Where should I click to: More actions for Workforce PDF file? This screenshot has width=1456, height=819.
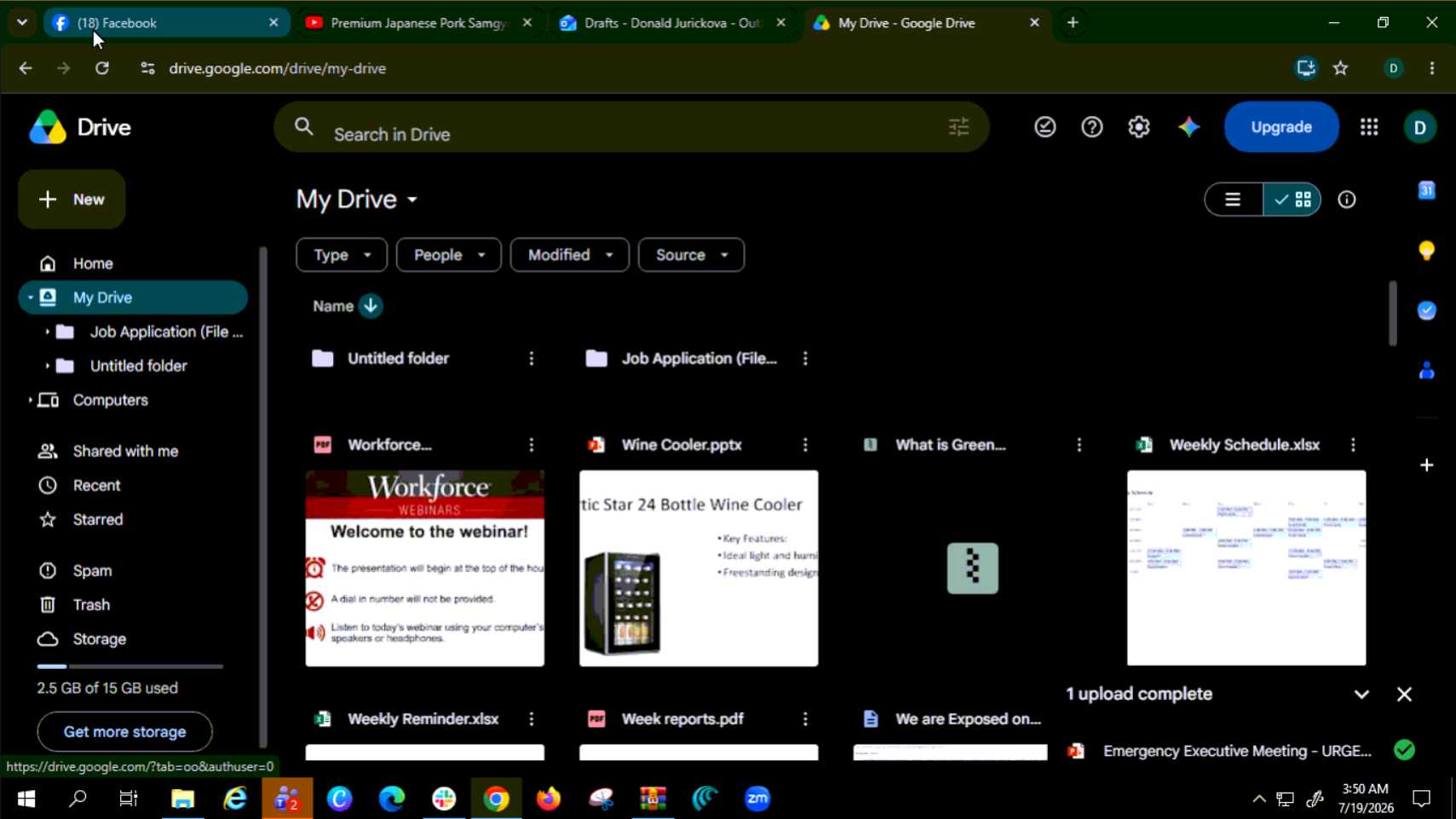[532, 445]
